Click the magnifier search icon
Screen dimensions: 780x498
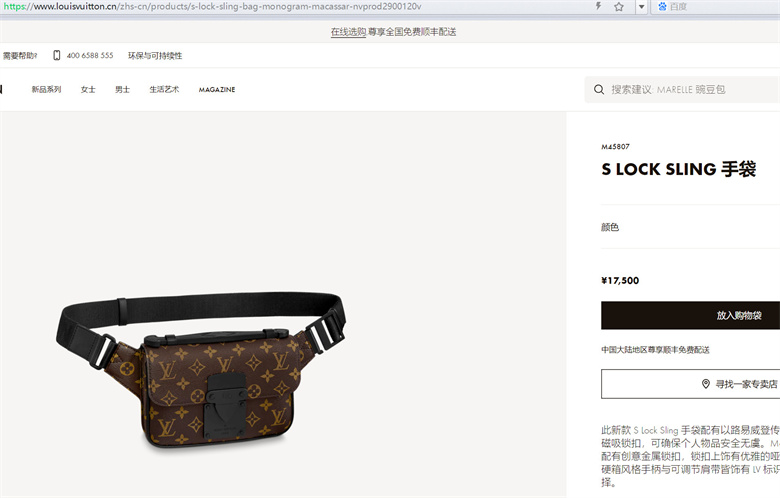(x=599, y=90)
